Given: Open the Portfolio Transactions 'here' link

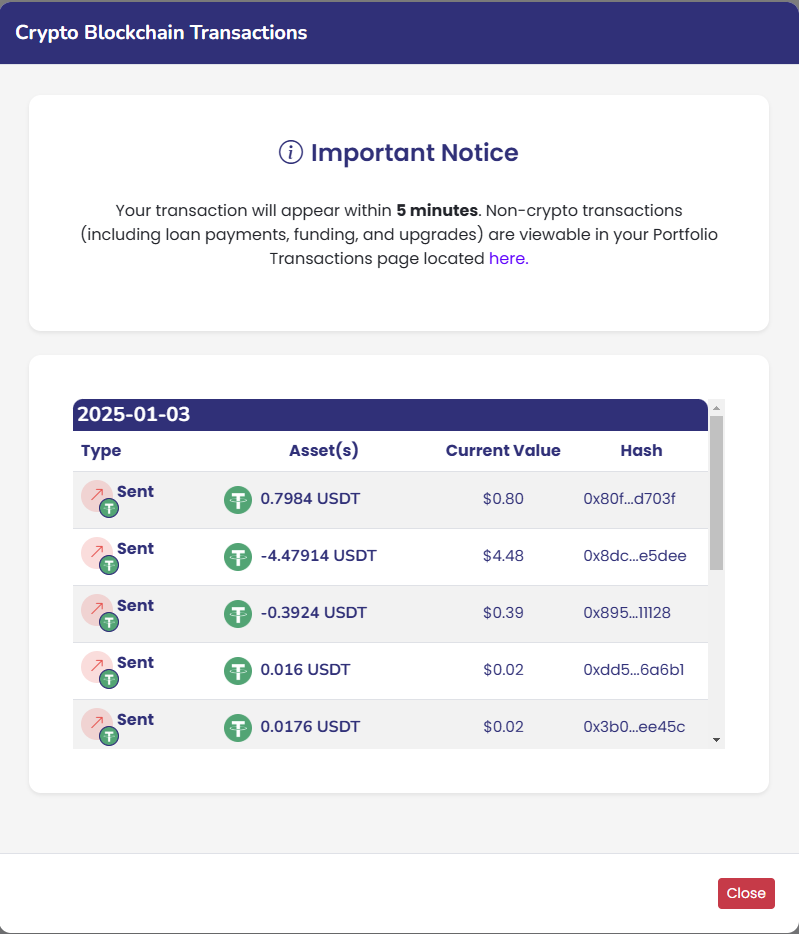Looking at the screenshot, I should pos(508,259).
